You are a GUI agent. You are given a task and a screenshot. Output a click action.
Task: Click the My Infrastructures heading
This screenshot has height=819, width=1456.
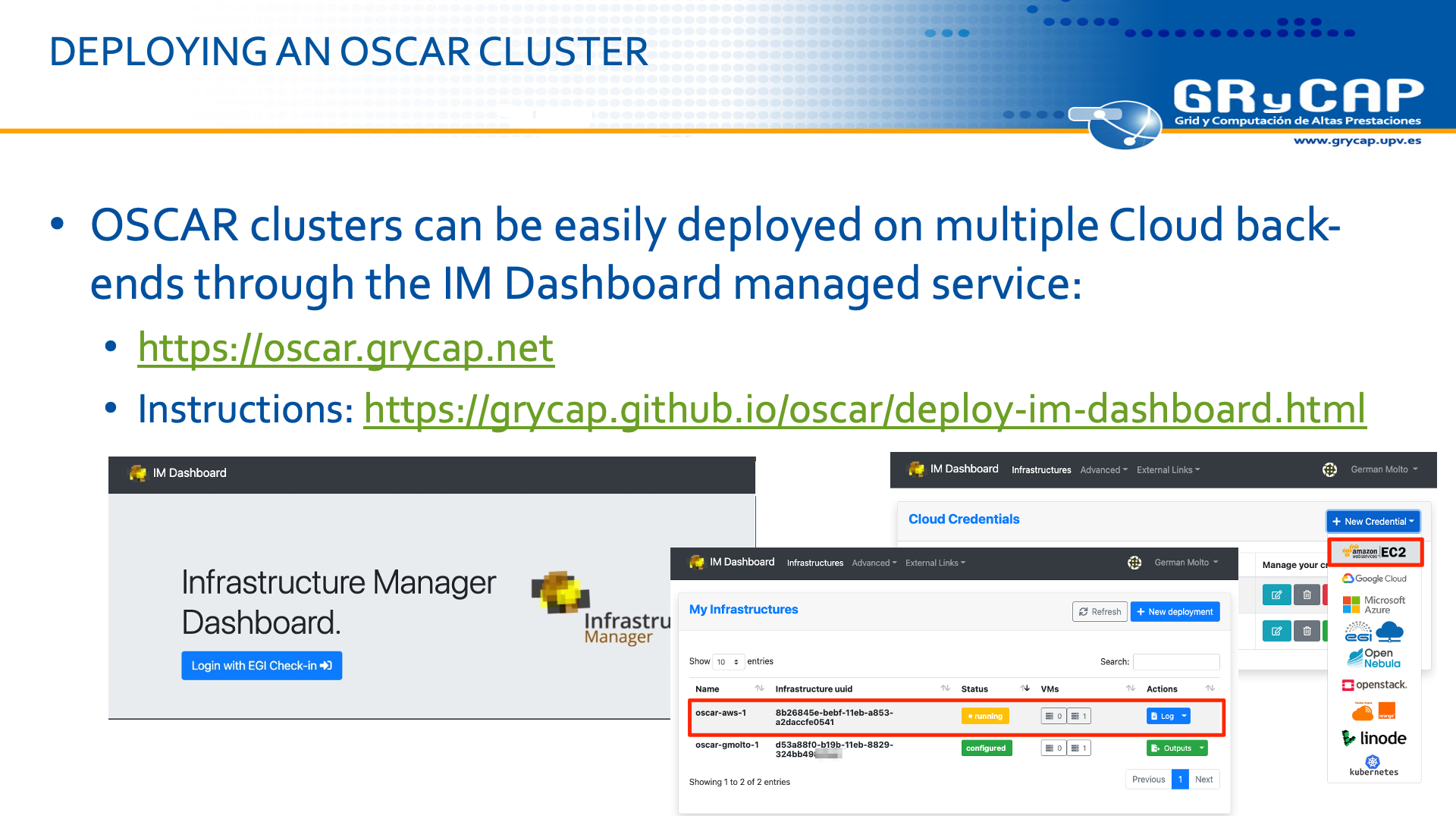click(x=743, y=610)
